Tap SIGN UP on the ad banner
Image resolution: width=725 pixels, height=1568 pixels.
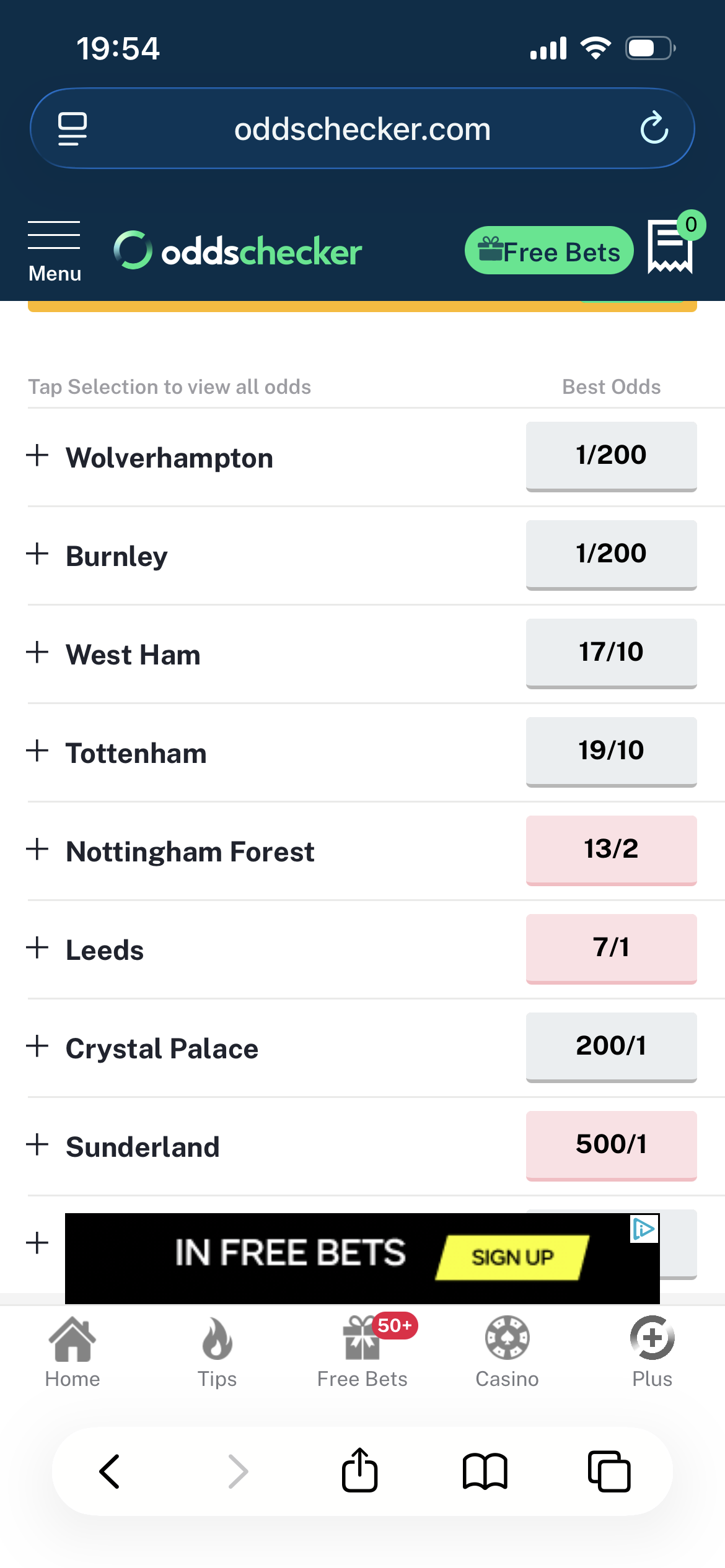[x=512, y=1257]
